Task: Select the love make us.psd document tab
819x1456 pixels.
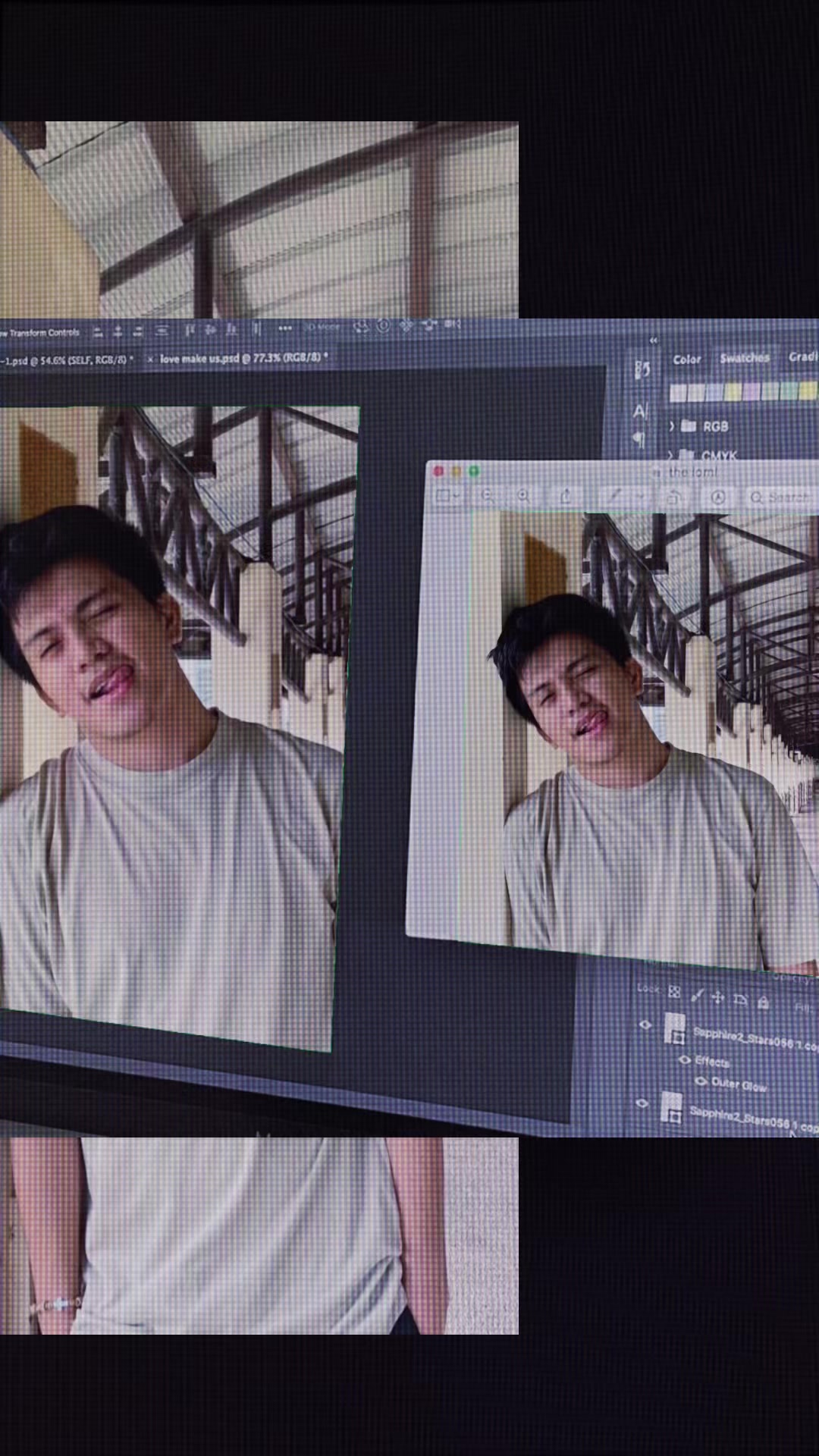Action: click(x=244, y=359)
